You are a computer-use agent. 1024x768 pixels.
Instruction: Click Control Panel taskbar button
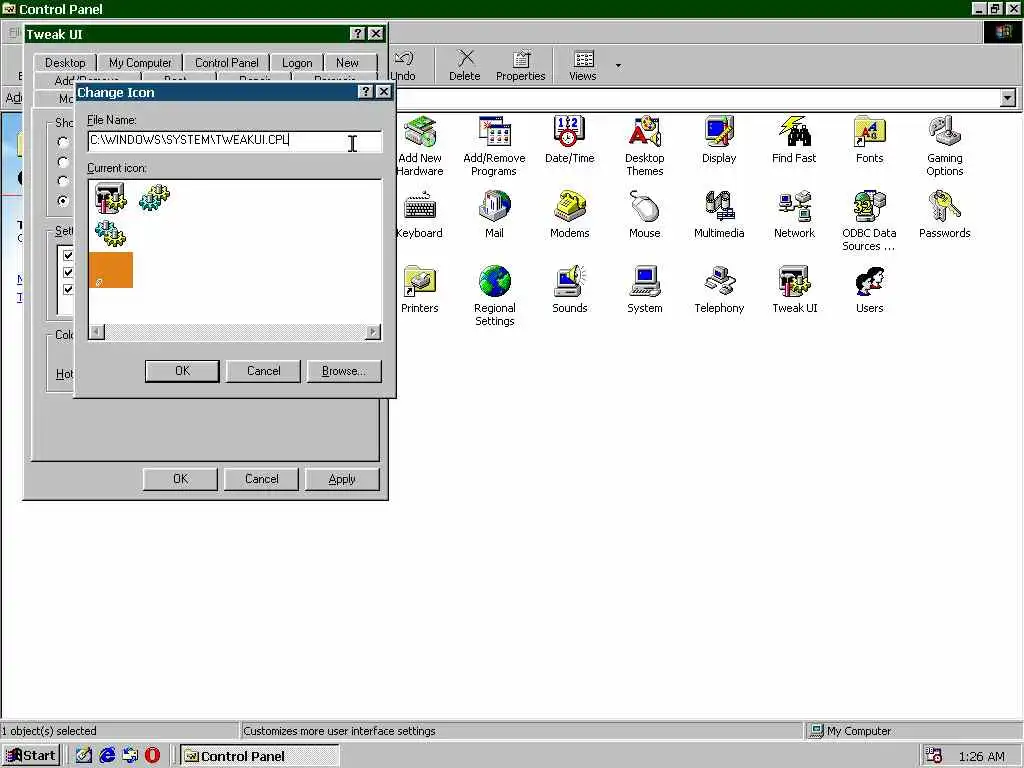[260, 756]
